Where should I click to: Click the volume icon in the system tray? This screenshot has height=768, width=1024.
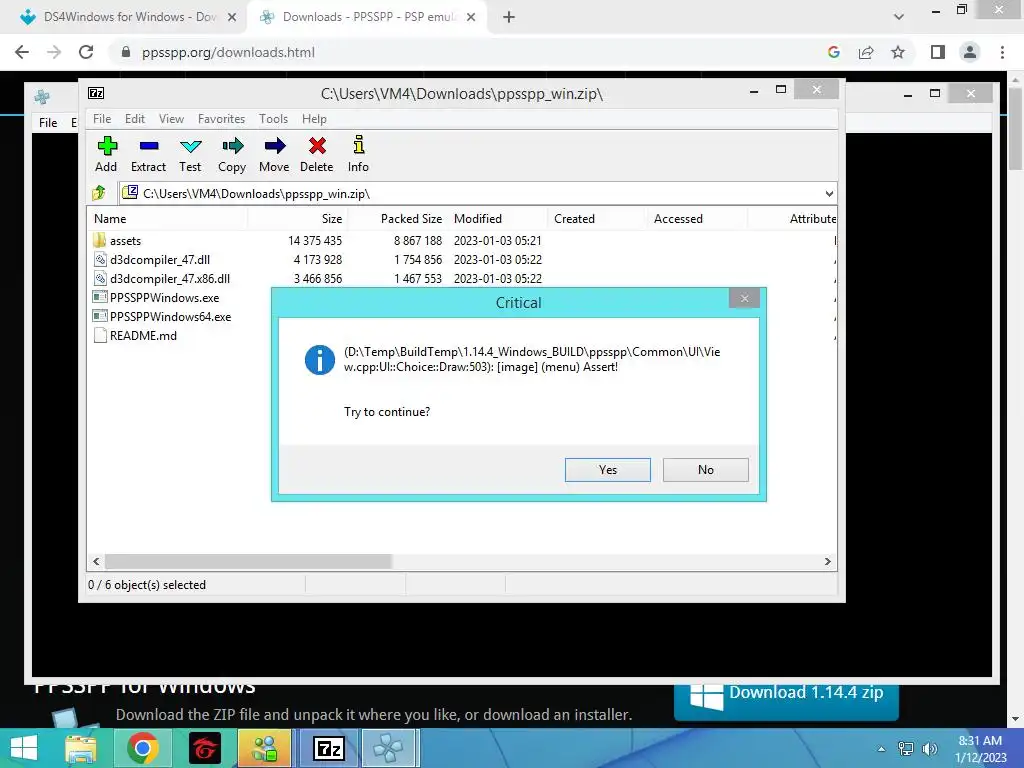(929, 749)
